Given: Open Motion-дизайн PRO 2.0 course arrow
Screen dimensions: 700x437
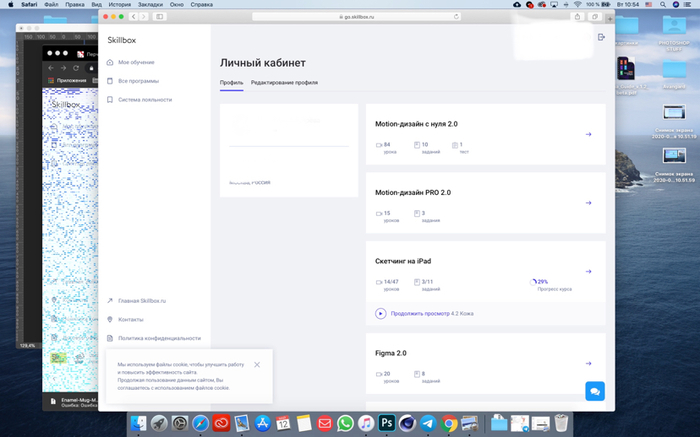Looking at the screenshot, I should tap(588, 203).
